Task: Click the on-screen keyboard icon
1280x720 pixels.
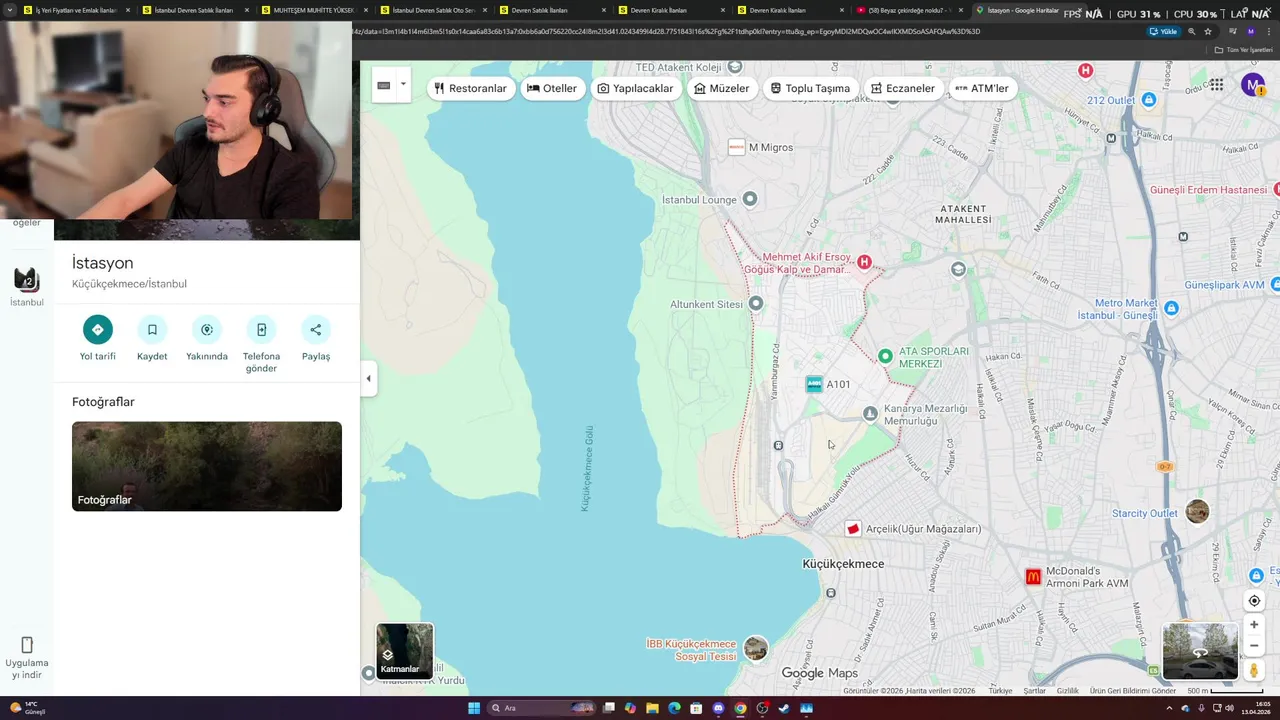Action: [x=384, y=85]
